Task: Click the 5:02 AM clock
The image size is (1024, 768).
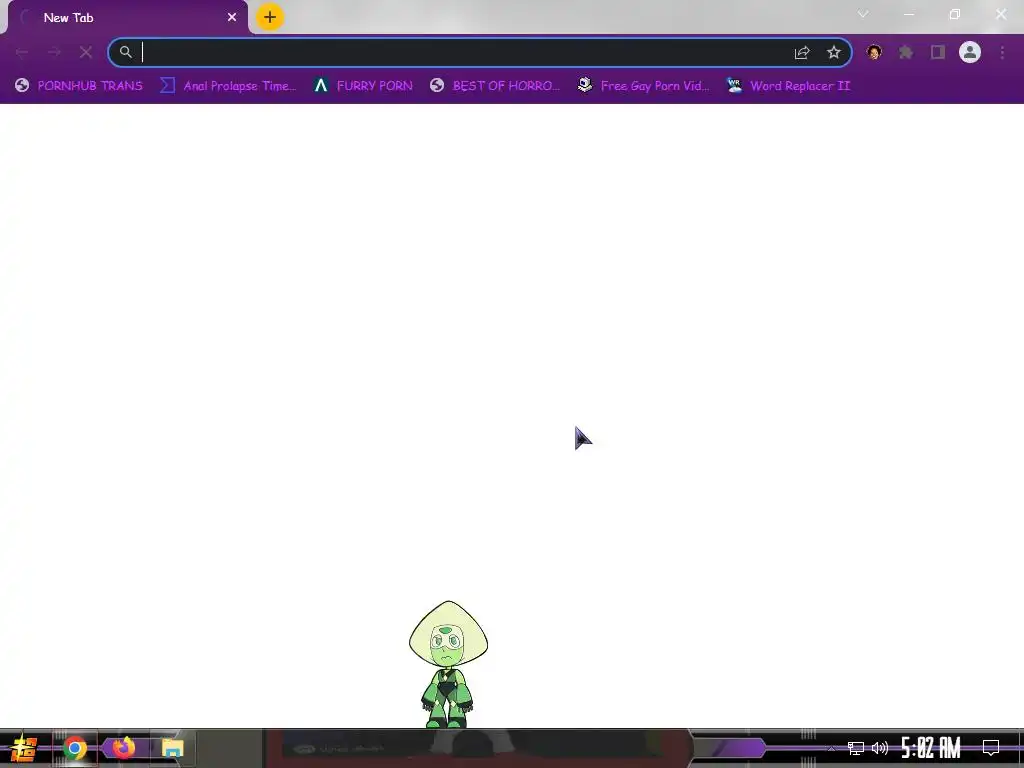Action: click(931, 748)
